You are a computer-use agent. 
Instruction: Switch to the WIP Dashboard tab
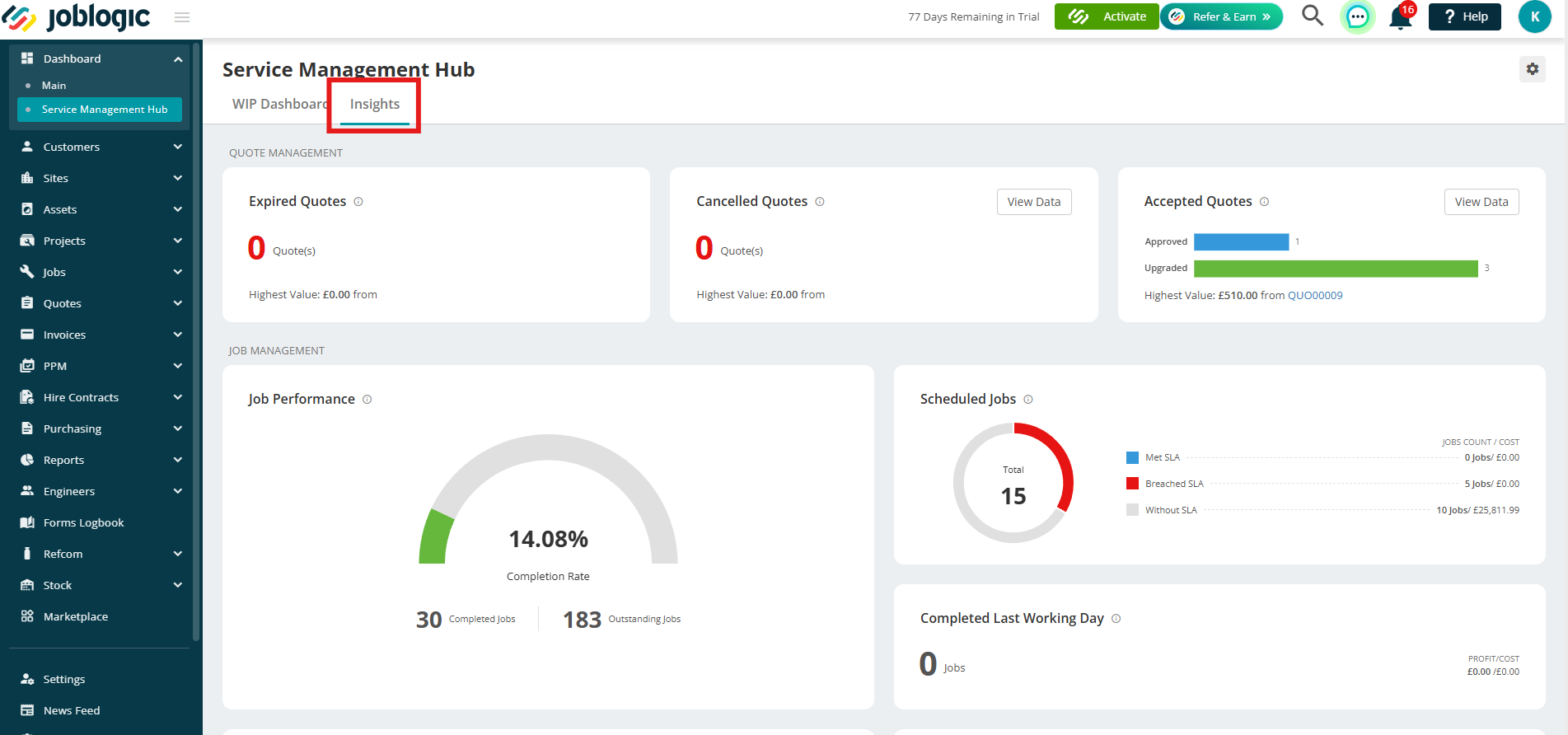point(280,105)
